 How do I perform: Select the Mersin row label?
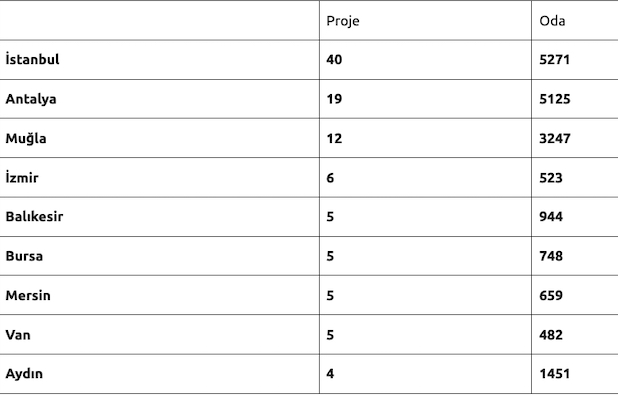(x=28, y=295)
